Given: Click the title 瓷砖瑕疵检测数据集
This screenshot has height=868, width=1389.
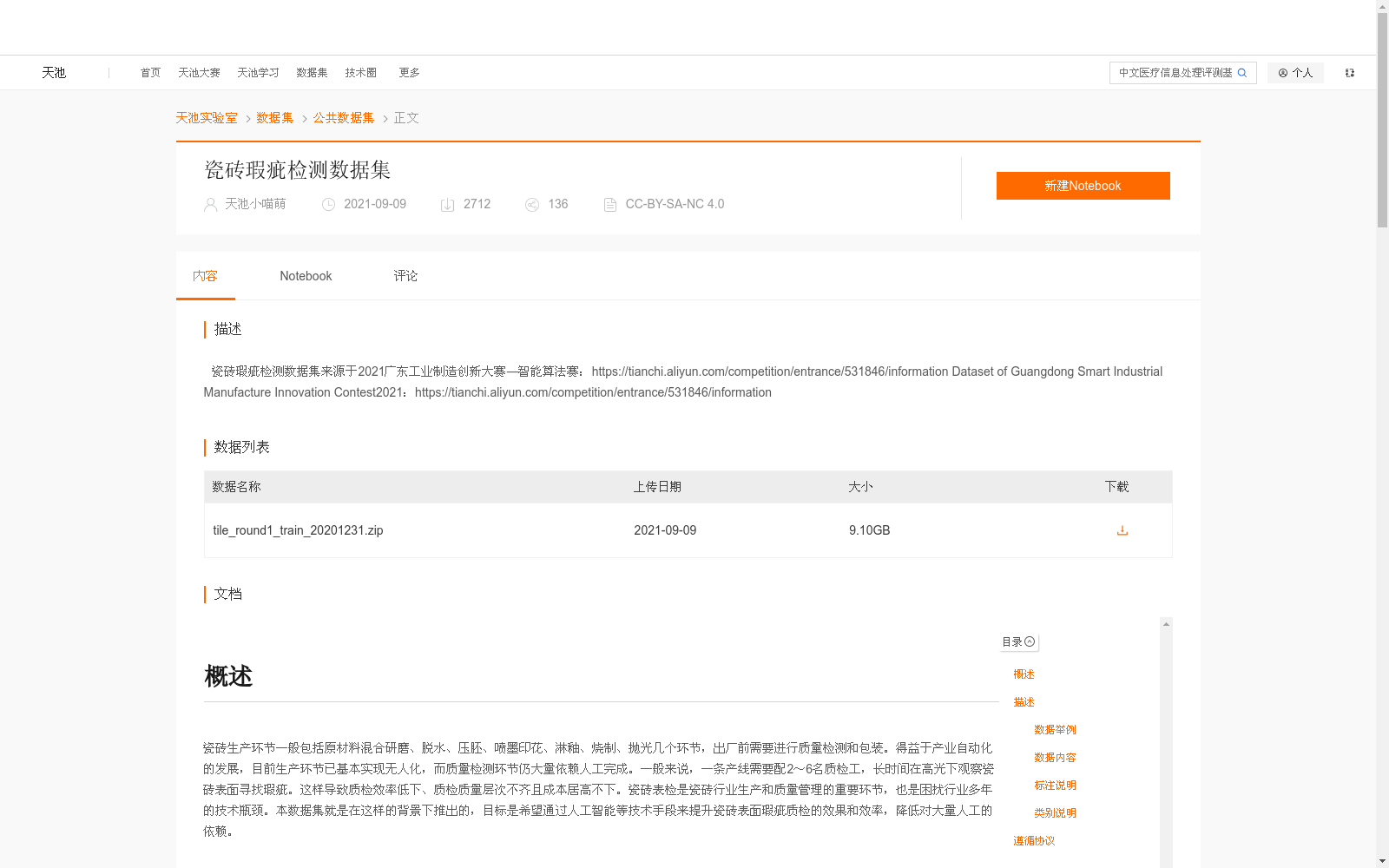Looking at the screenshot, I should [298, 170].
